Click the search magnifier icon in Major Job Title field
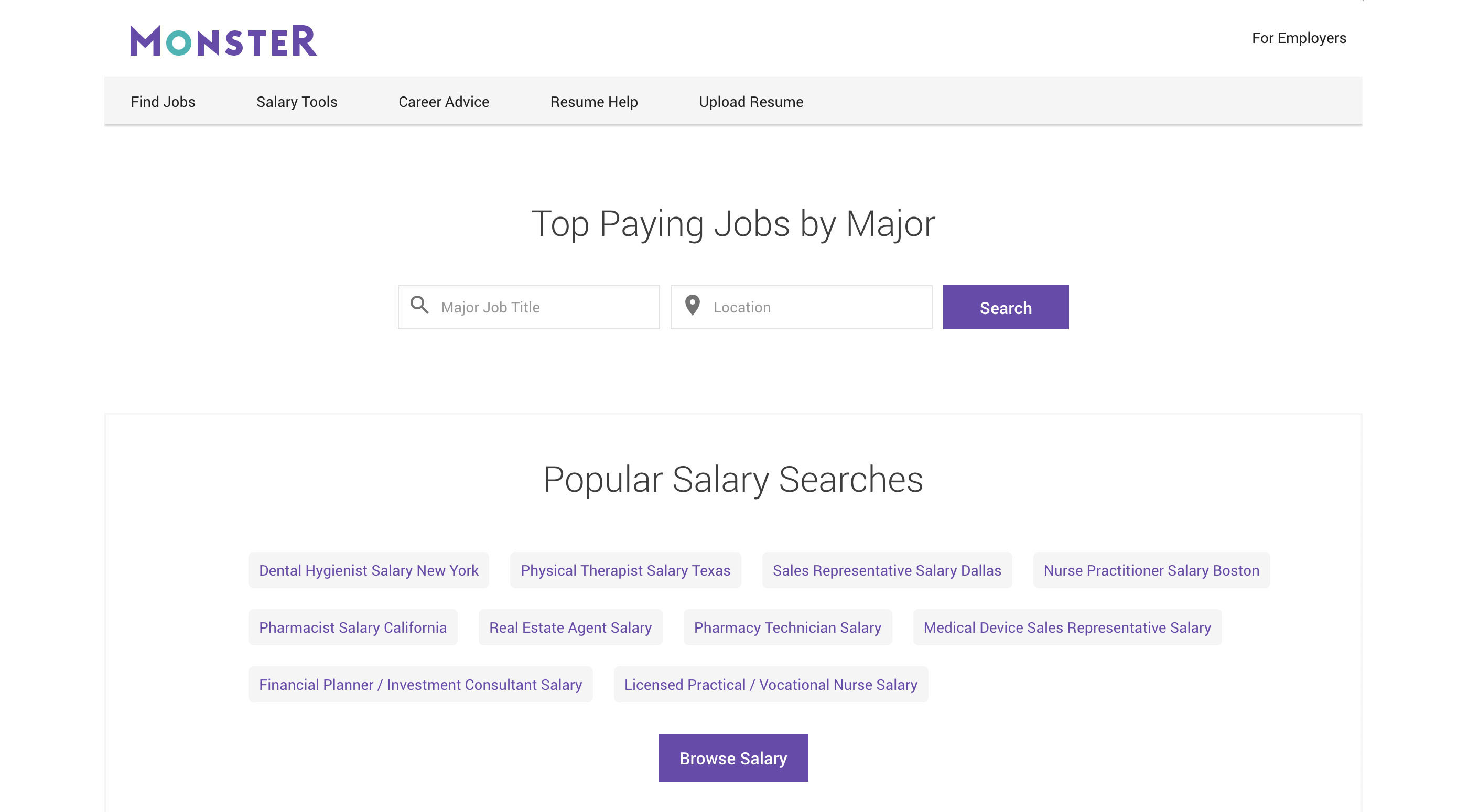The image size is (1468, 812). coord(420,307)
